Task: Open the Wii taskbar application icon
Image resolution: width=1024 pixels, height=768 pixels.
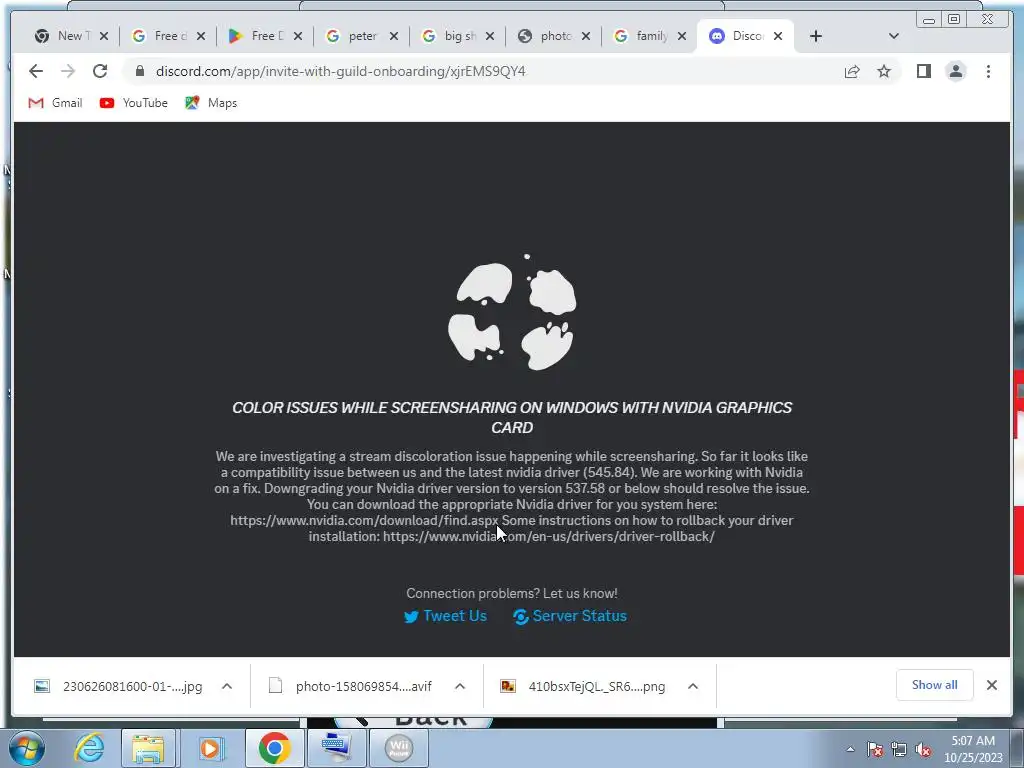Action: point(399,748)
